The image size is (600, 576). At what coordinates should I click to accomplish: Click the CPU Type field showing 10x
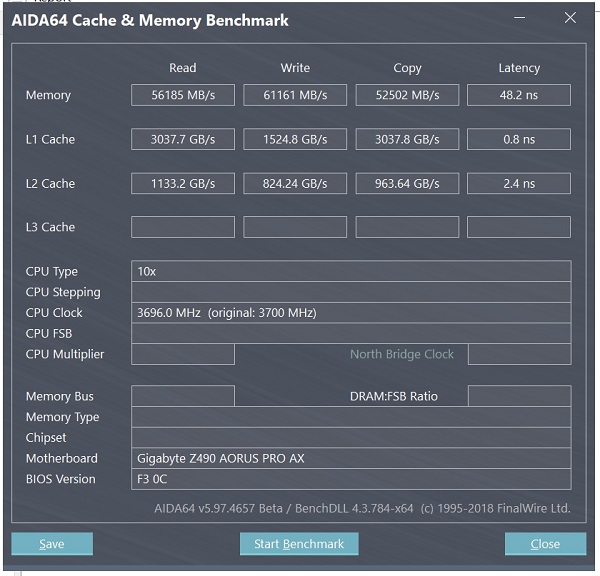tap(351, 271)
